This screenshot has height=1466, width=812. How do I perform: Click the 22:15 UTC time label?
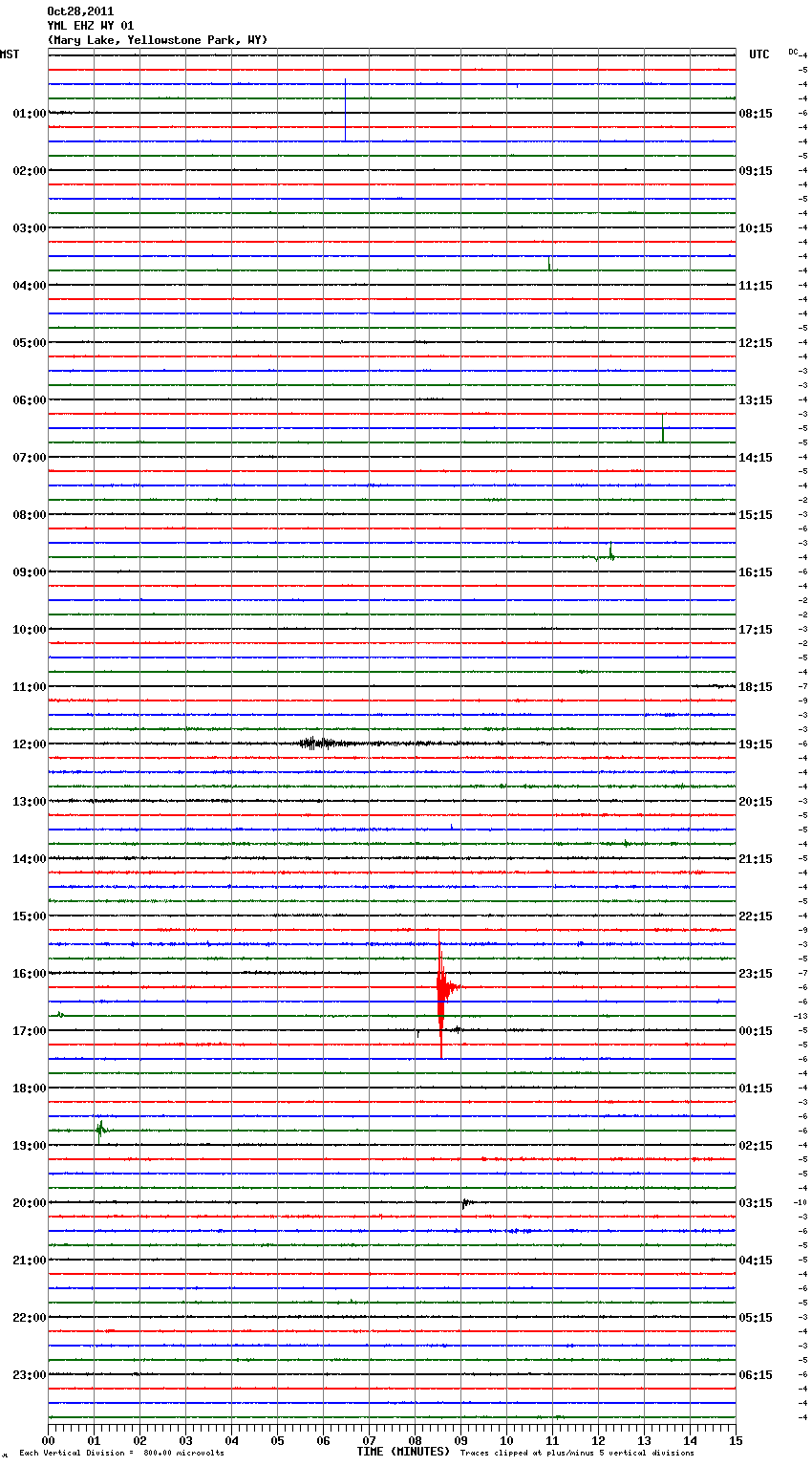click(x=756, y=916)
